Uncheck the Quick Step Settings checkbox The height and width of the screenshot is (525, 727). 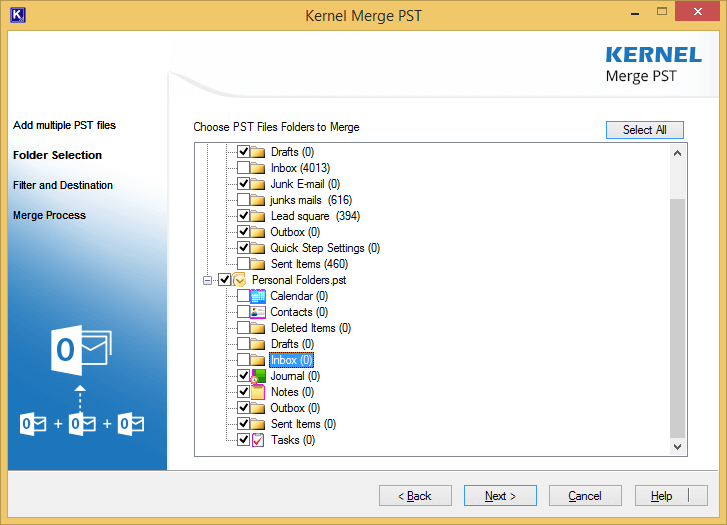click(243, 247)
